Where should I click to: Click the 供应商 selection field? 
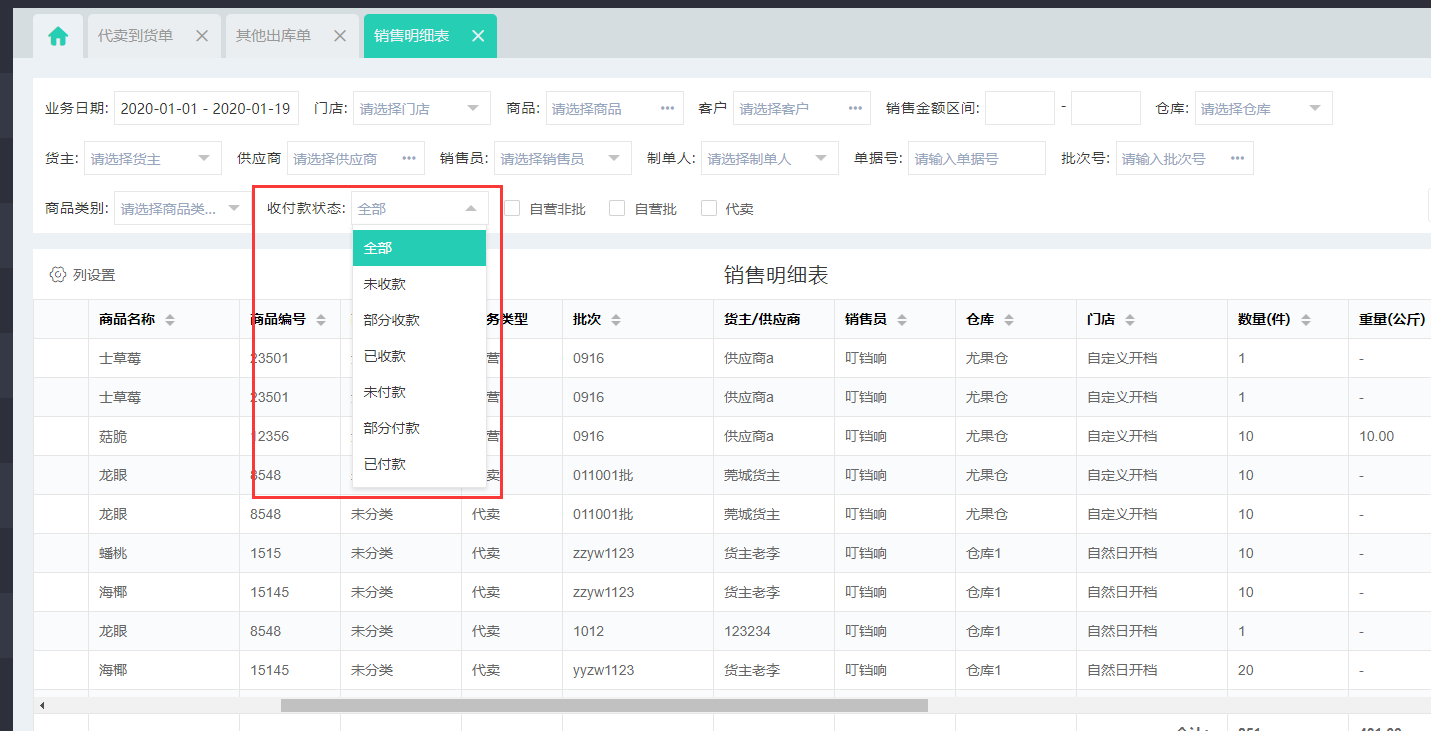click(x=356, y=158)
